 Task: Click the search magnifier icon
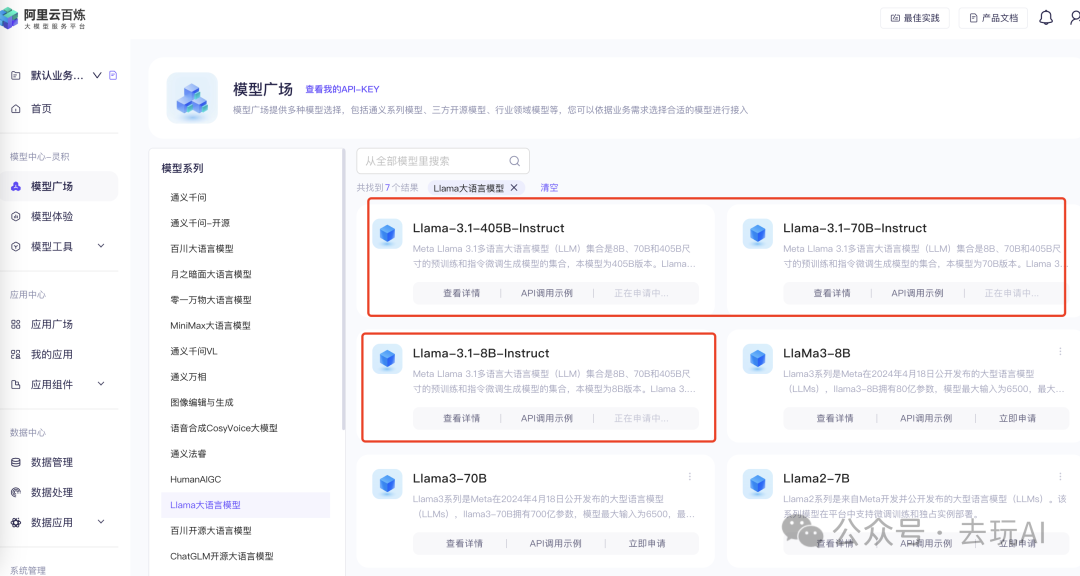tap(515, 161)
